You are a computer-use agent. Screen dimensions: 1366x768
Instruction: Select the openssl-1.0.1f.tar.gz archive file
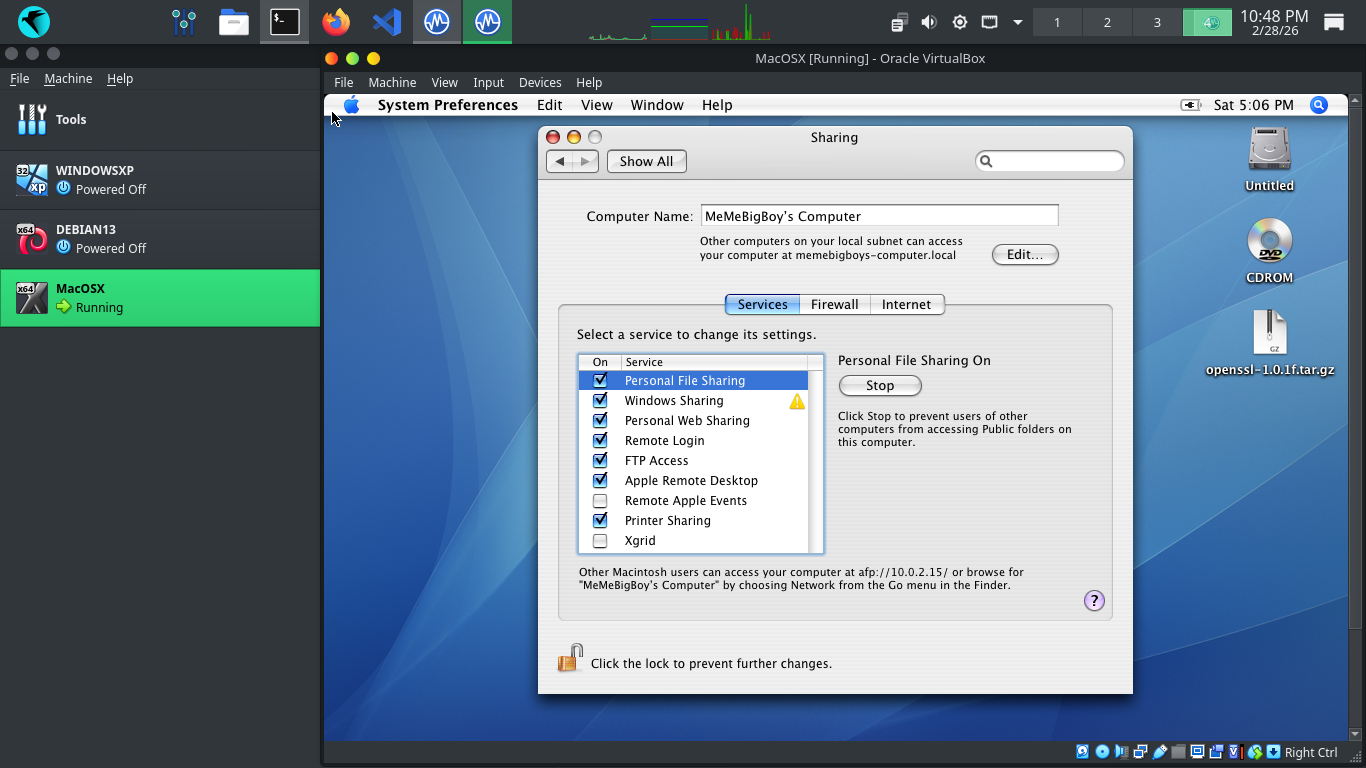(x=1269, y=334)
